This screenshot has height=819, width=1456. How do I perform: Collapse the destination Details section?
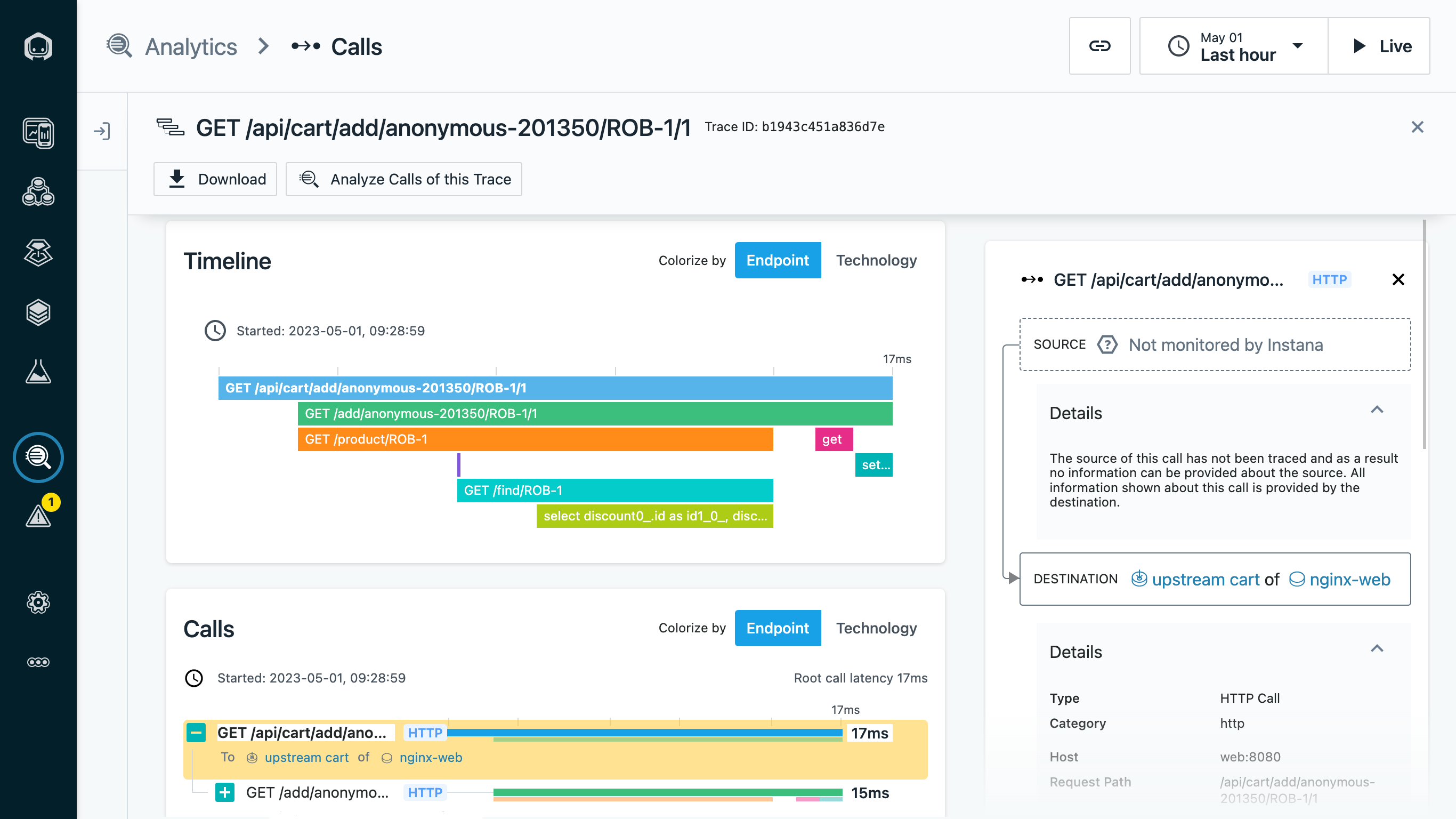pyautogui.click(x=1377, y=649)
